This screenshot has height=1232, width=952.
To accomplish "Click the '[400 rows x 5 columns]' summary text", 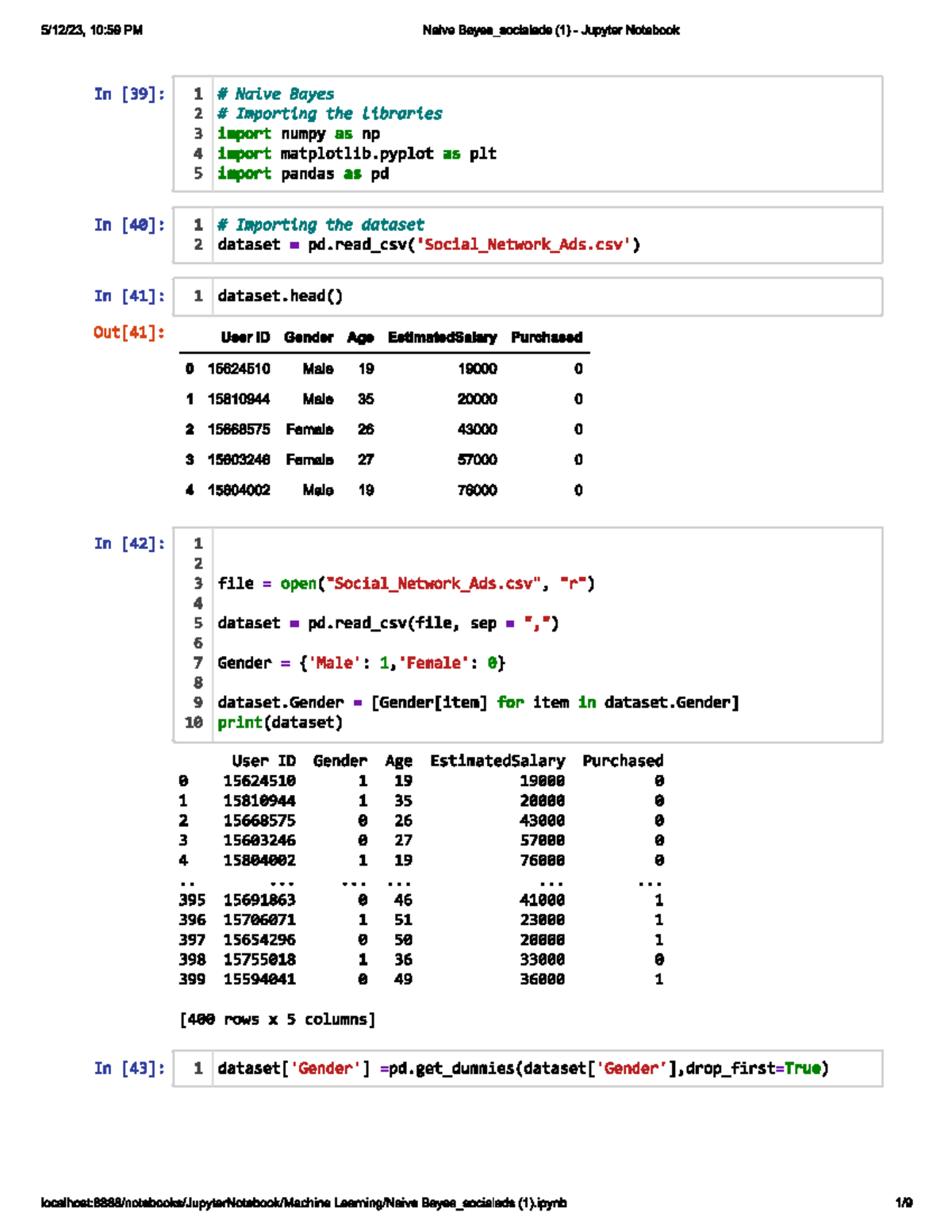I will point(277,1019).
